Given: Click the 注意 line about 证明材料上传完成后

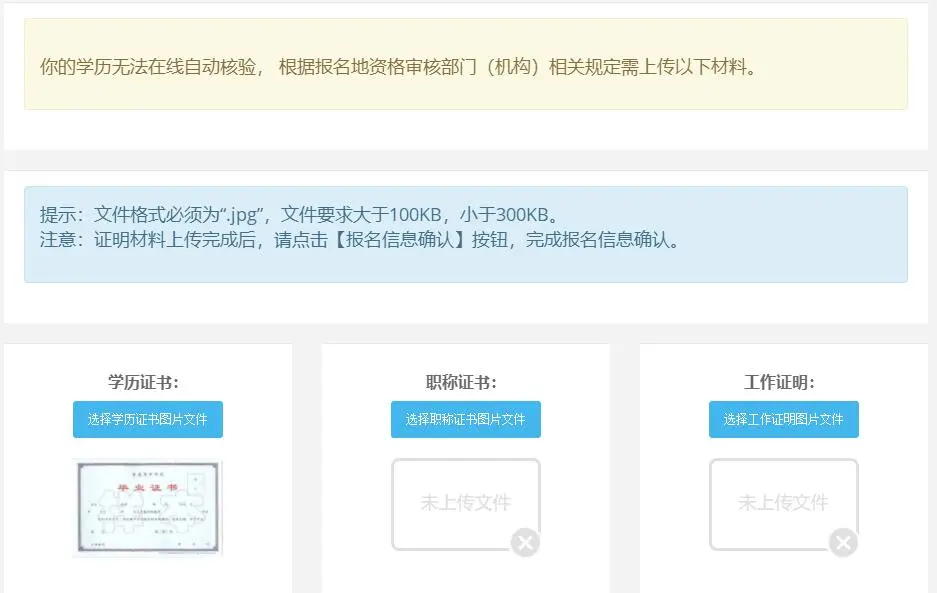Looking at the screenshot, I should pyautogui.click(x=359, y=241).
